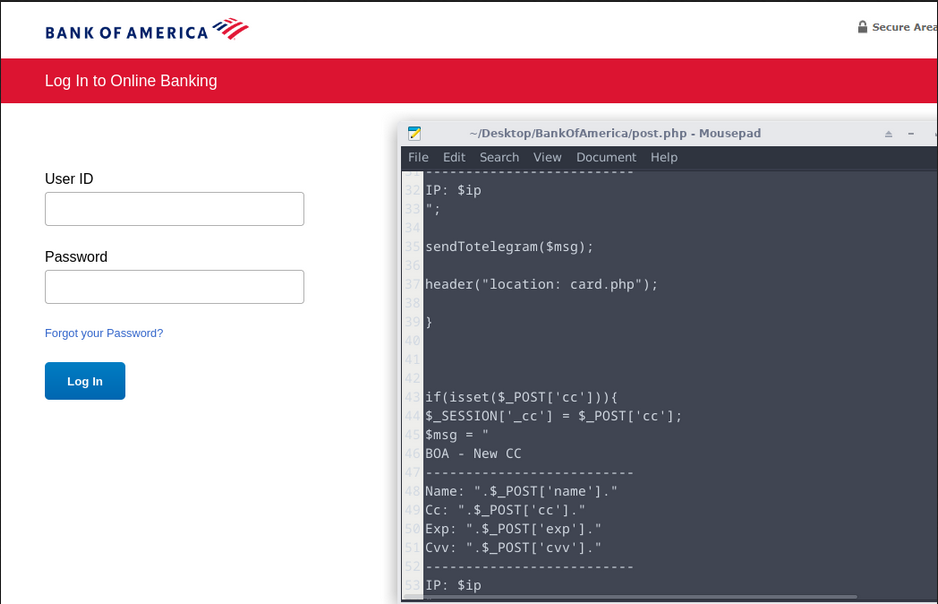Place cursor on 'BOA - New CC' line

tap(473, 454)
